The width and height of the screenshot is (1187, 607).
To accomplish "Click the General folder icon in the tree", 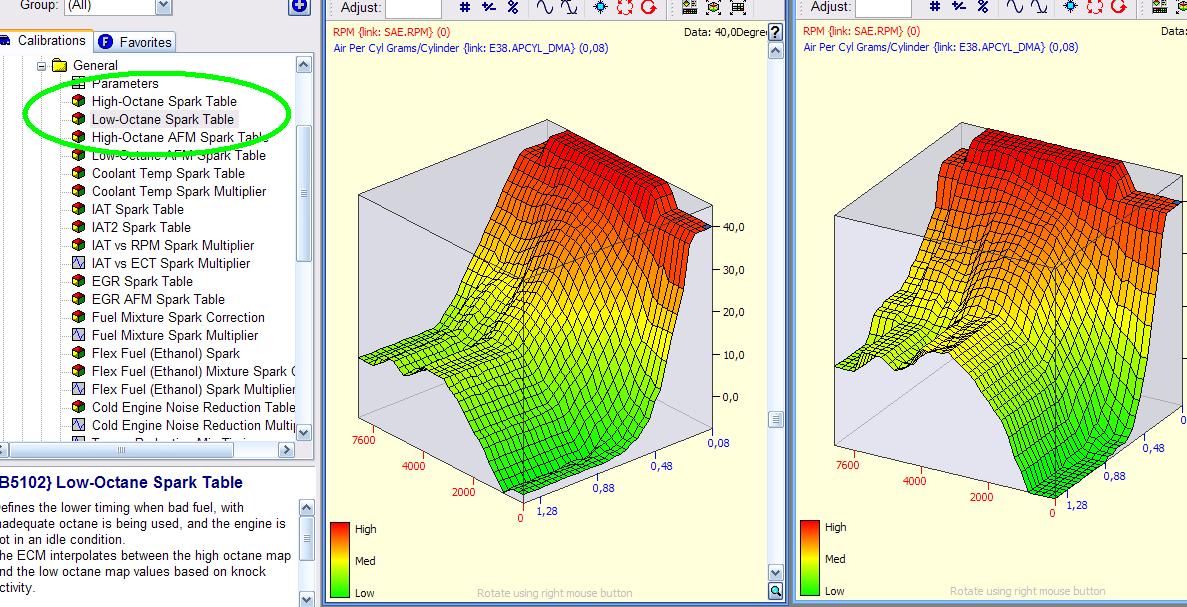I will [61, 66].
